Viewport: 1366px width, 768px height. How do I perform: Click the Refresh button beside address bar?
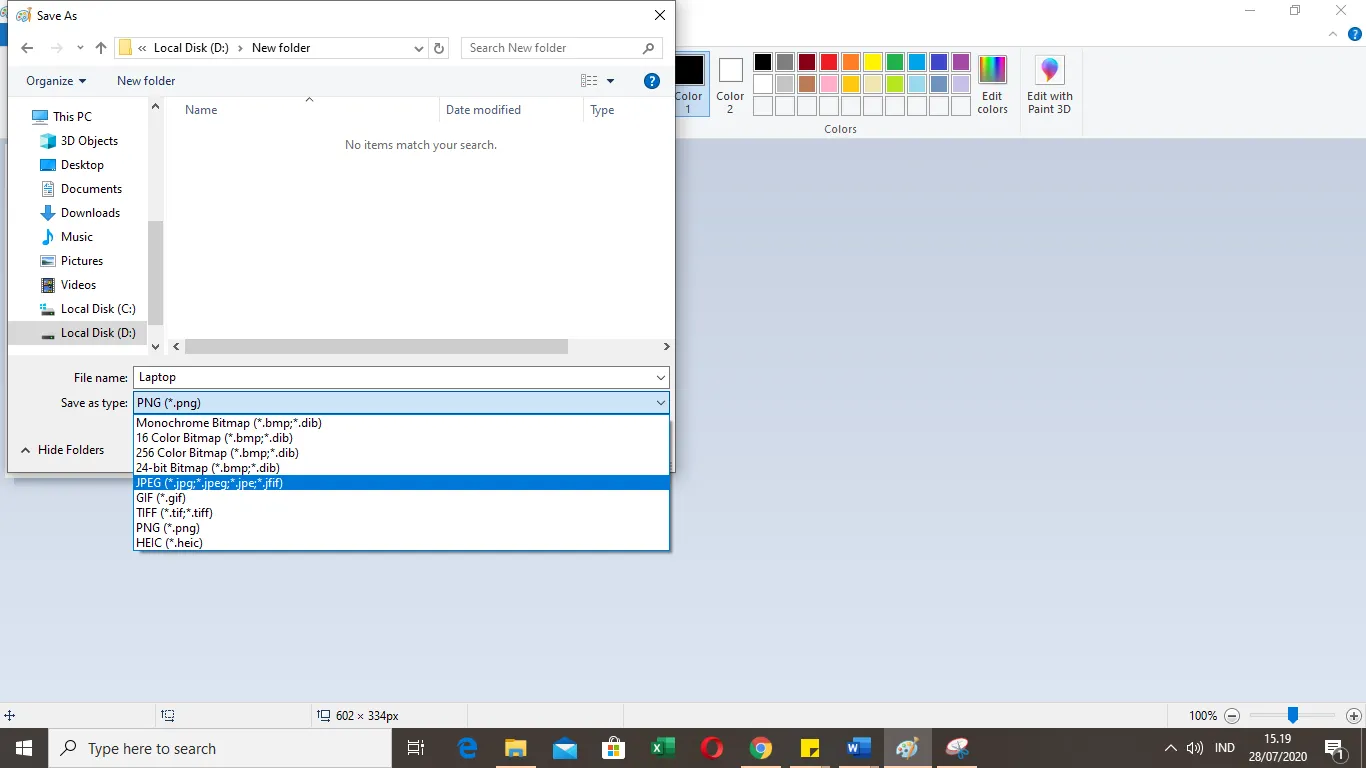point(439,48)
